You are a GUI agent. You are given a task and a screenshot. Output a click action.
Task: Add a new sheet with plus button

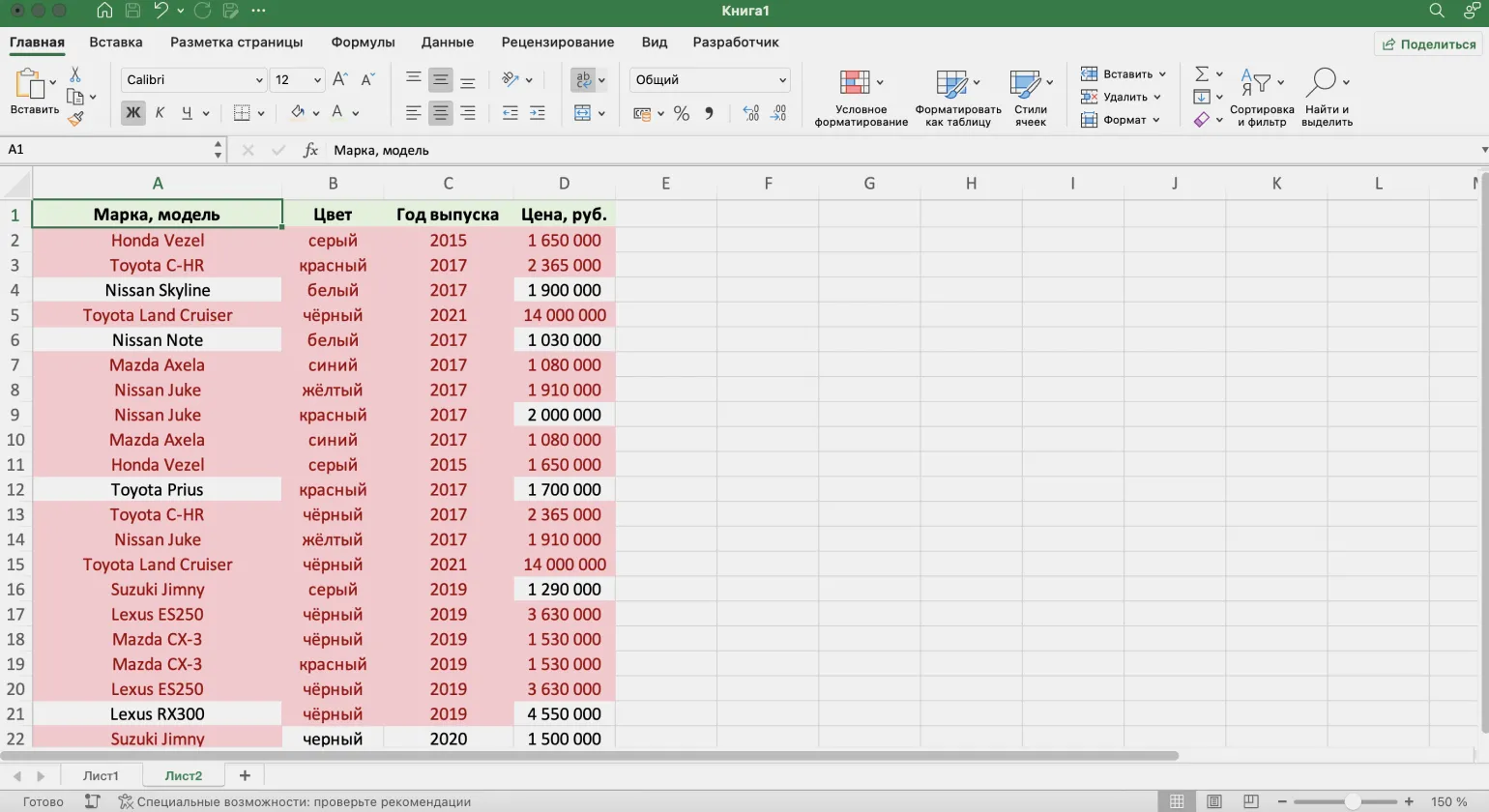click(x=245, y=775)
